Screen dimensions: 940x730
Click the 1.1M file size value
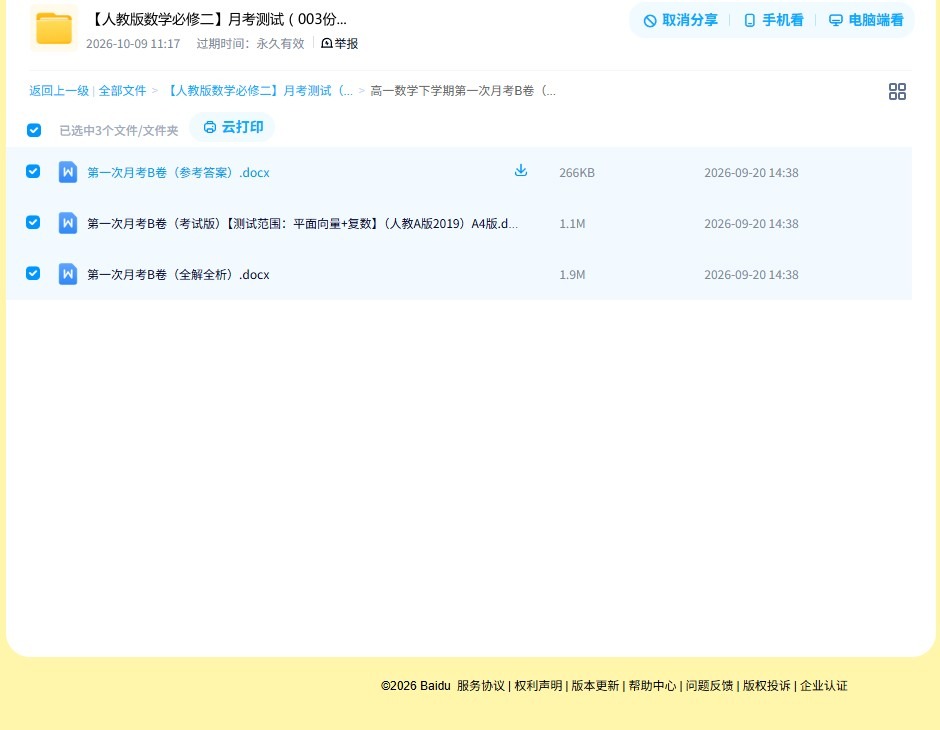pyautogui.click(x=572, y=224)
